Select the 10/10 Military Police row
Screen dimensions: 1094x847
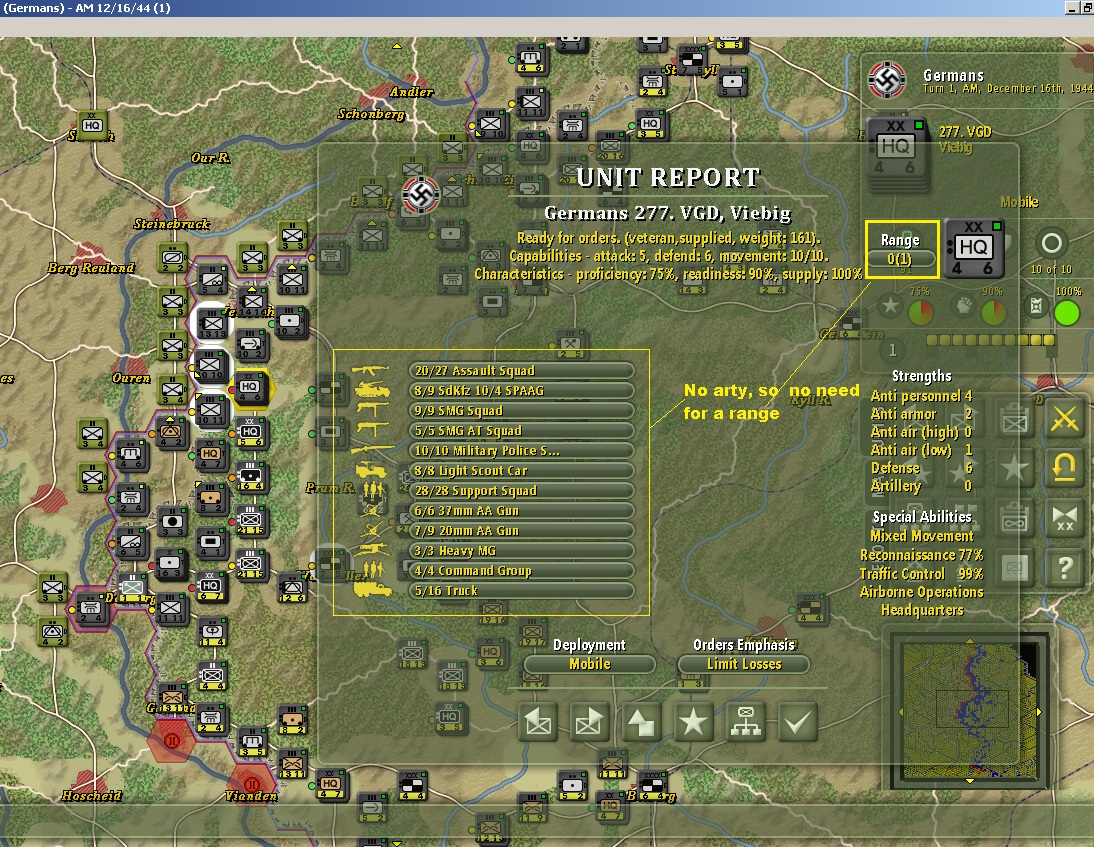click(521, 451)
